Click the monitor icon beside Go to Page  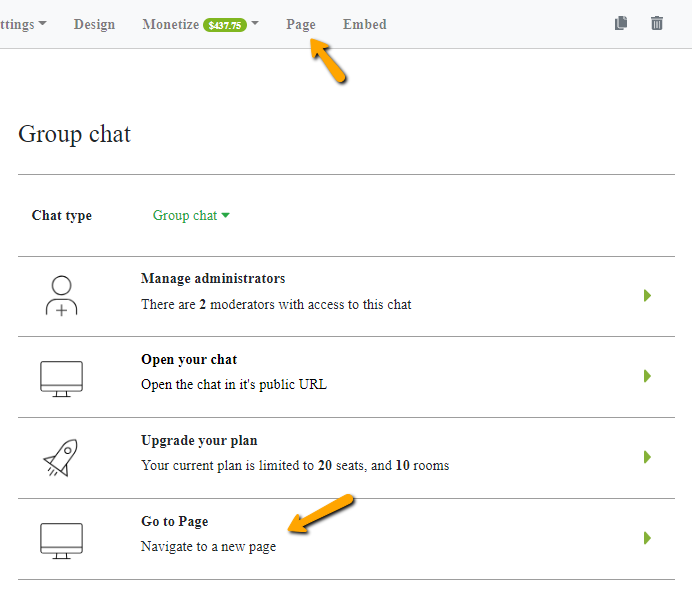[61, 540]
